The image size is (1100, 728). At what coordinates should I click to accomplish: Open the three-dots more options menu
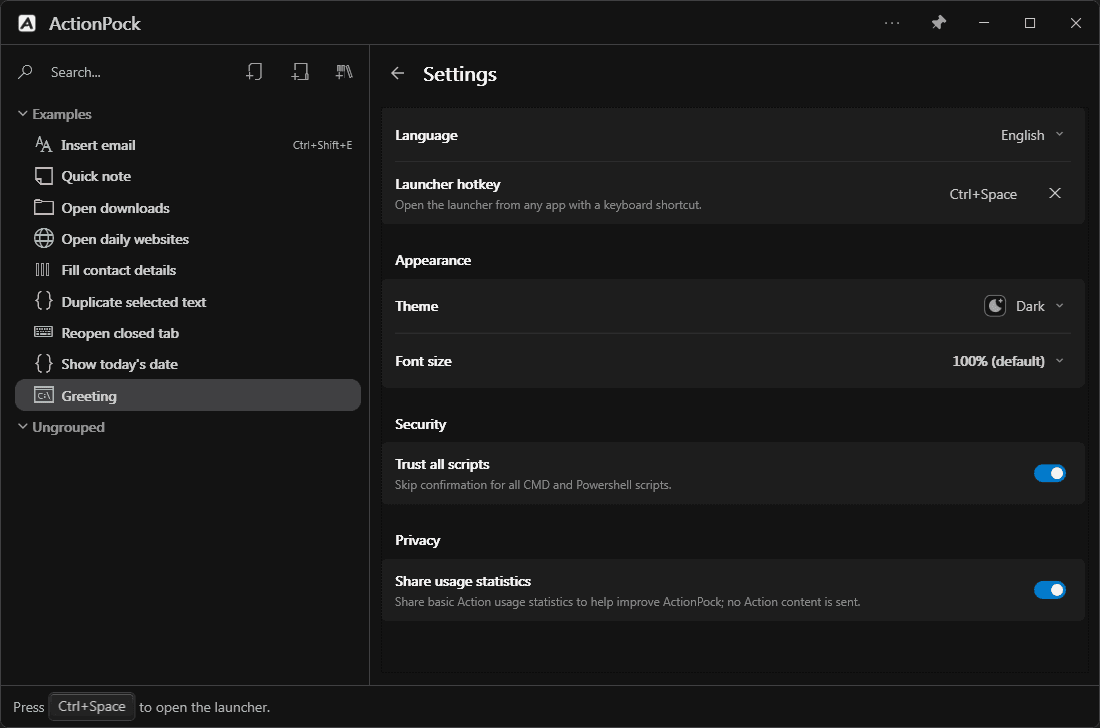click(x=892, y=23)
